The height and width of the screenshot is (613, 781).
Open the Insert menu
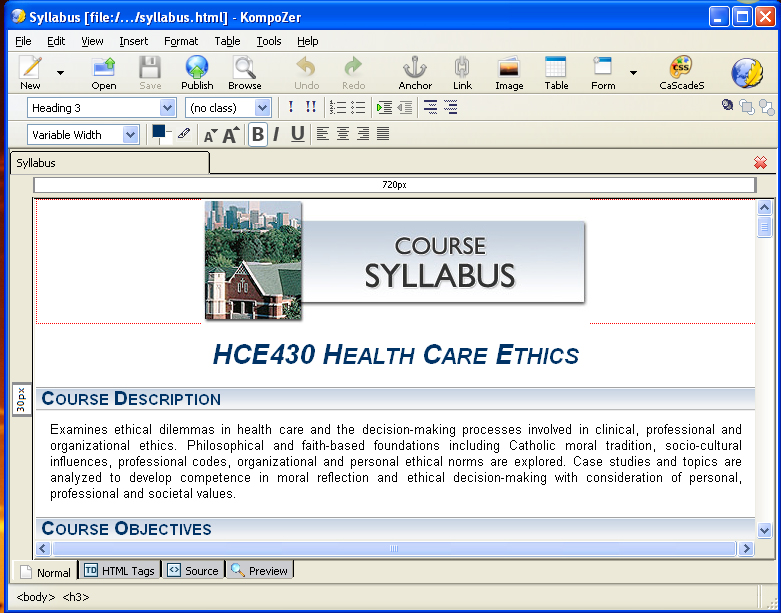(x=133, y=41)
